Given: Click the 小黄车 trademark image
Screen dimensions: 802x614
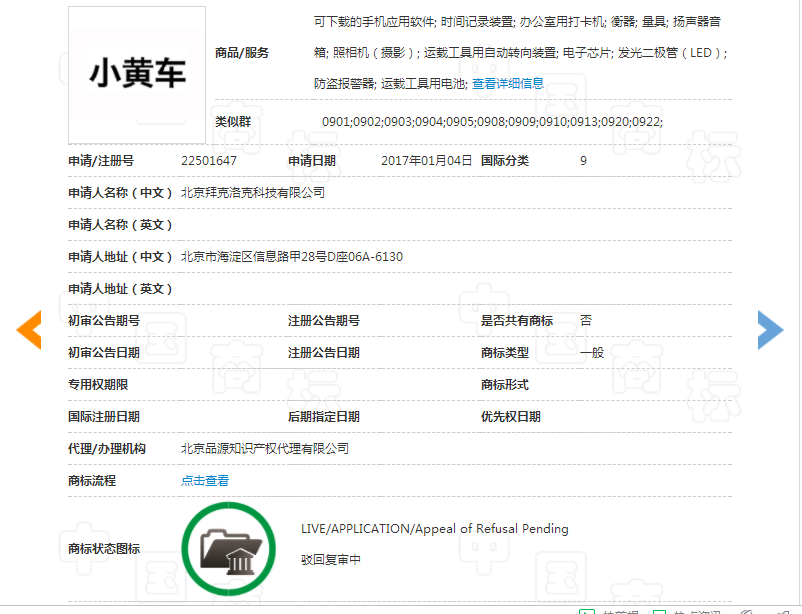Looking at the screenshot, I should 137,75.
